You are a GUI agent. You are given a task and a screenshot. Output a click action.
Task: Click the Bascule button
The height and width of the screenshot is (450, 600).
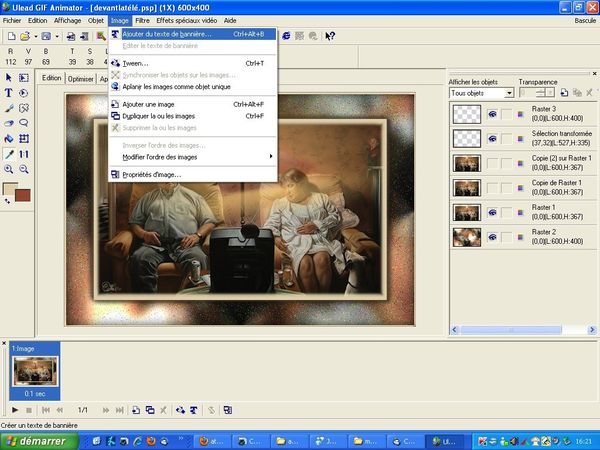click(x=585, y=21)
